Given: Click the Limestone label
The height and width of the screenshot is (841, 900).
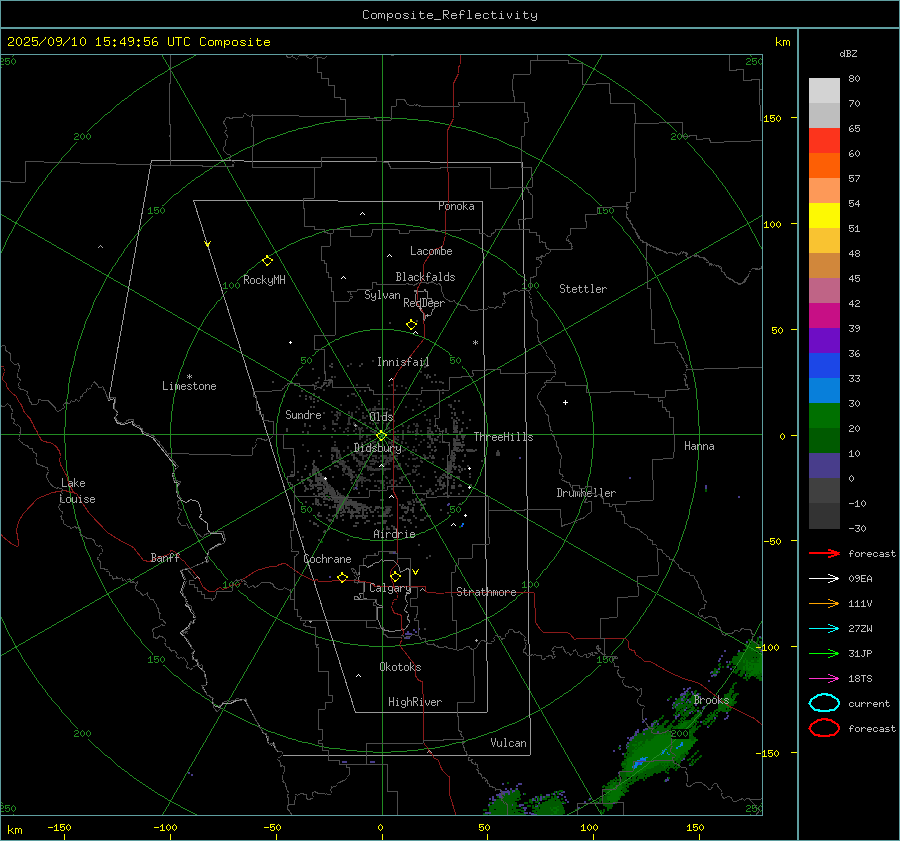Looking at the screenshot, I should pos(189,386).
